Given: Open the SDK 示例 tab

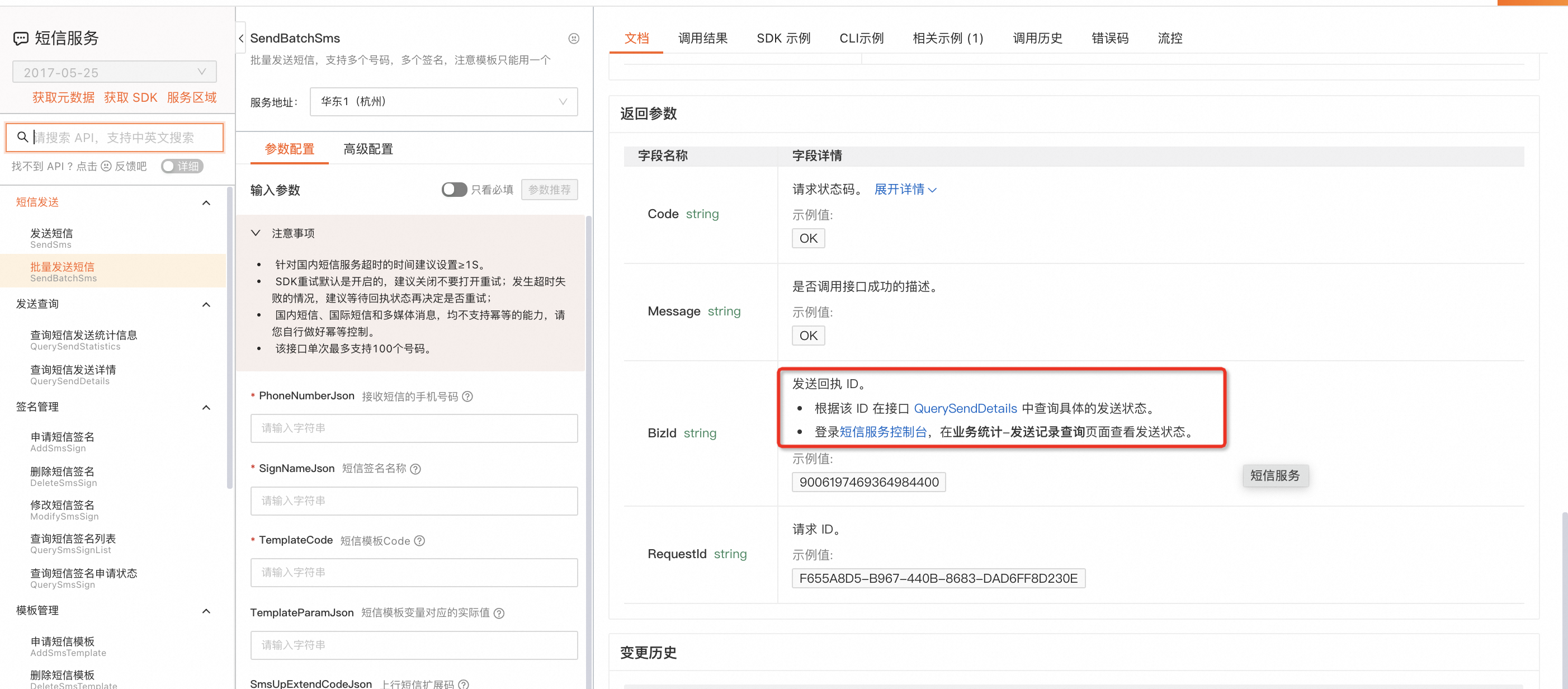Looking at the screenshot, I should click(783, 39).
